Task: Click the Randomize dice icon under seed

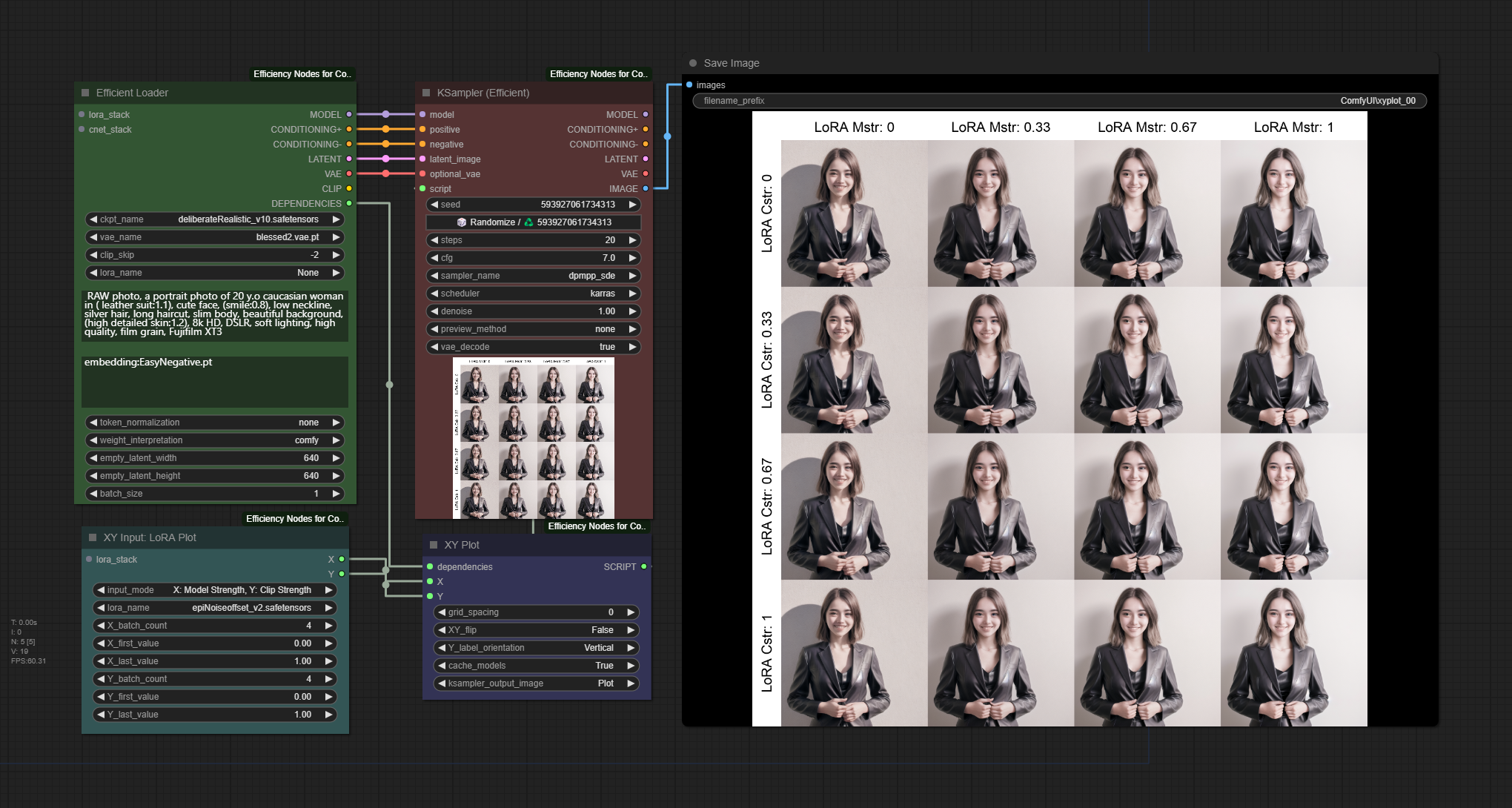Action: [x=461, y=222]
